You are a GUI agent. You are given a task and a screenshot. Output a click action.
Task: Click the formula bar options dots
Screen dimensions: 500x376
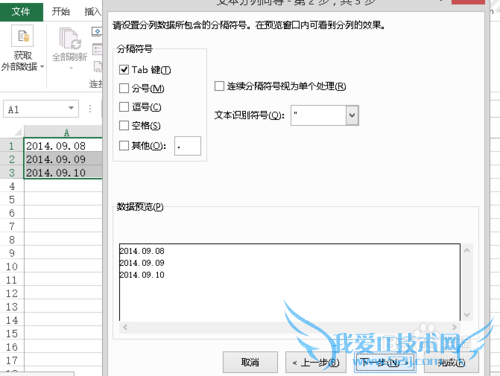(90, 109)
